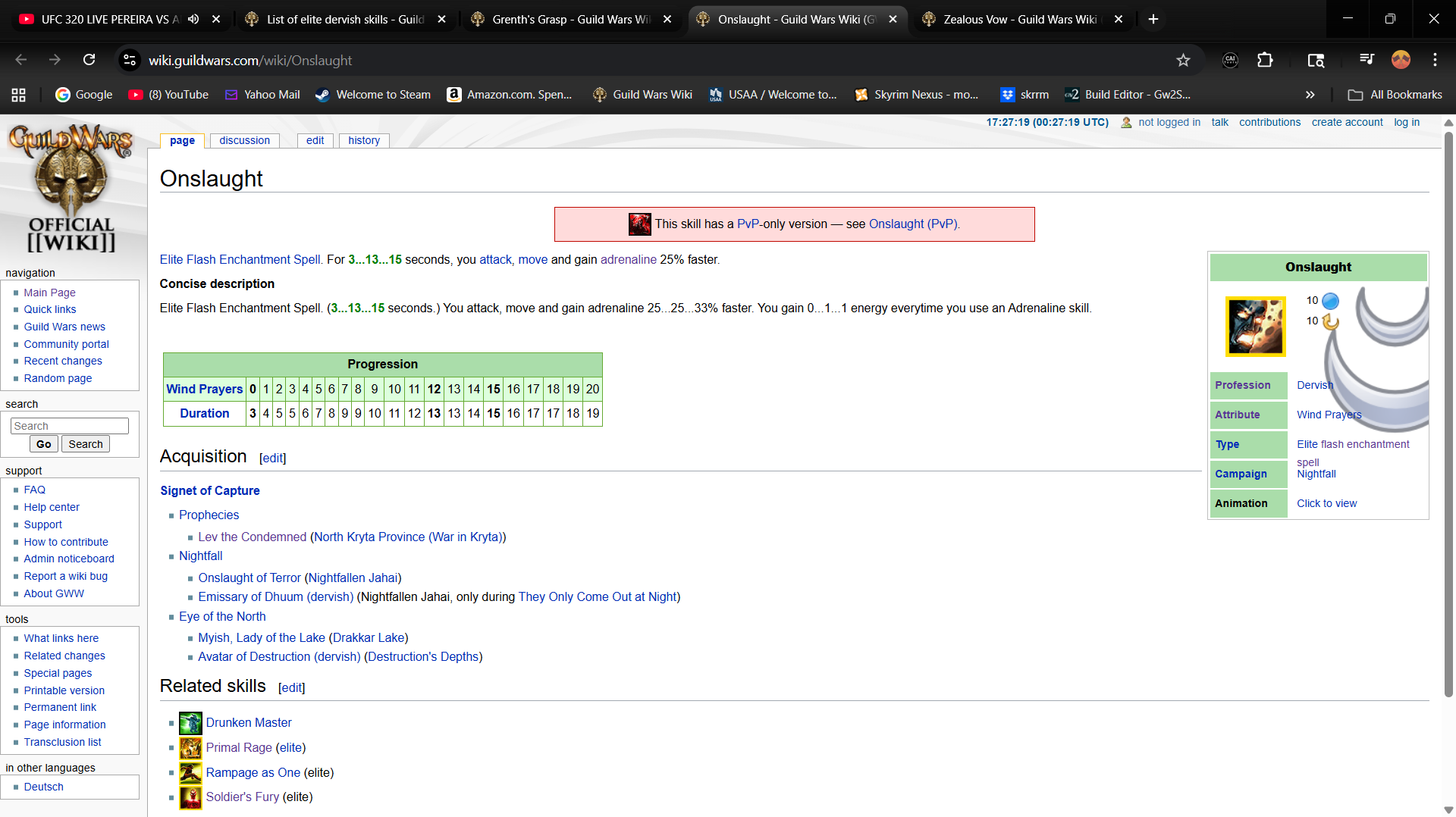Click the Go button in search box

43,444
